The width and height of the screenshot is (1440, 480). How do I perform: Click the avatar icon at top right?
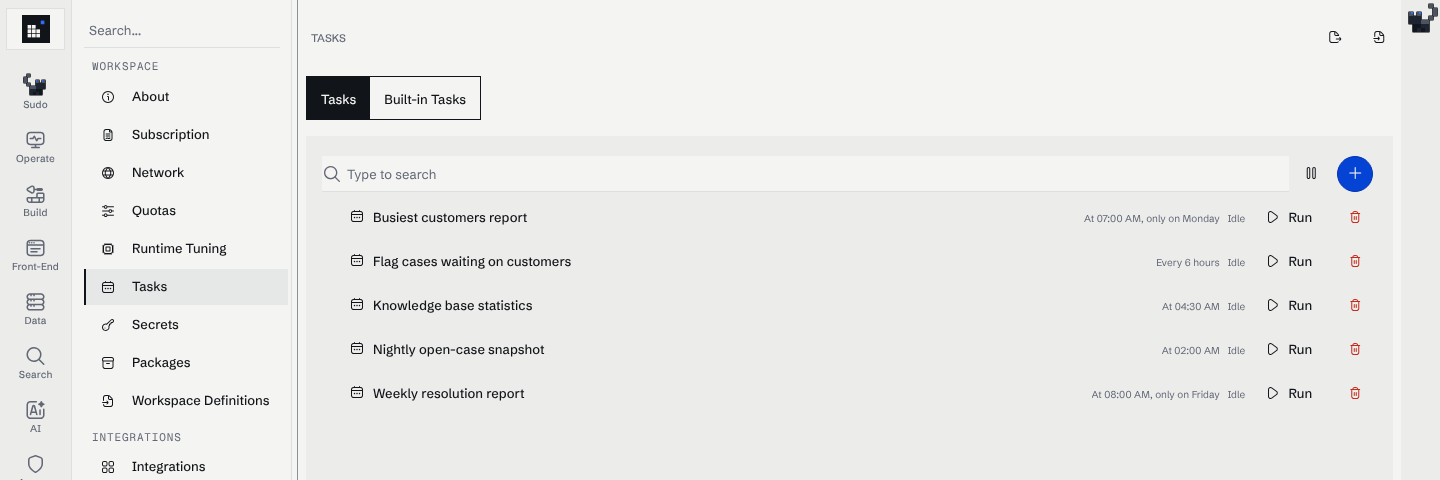click(x=1422, y=19)
